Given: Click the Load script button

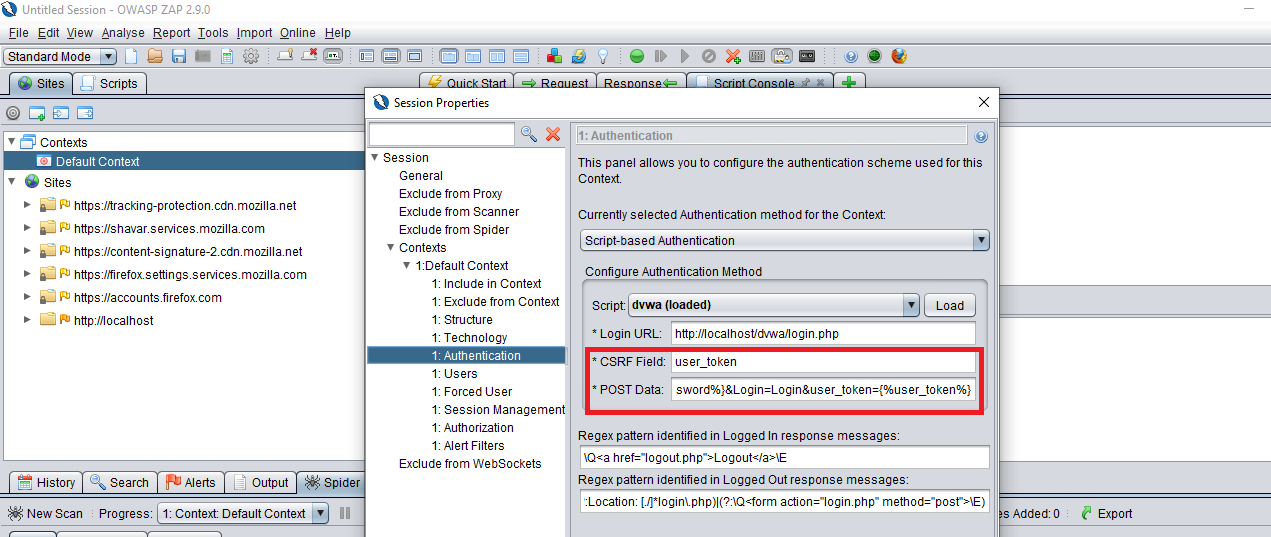Looking at the screenshot, I should (949, 305).
